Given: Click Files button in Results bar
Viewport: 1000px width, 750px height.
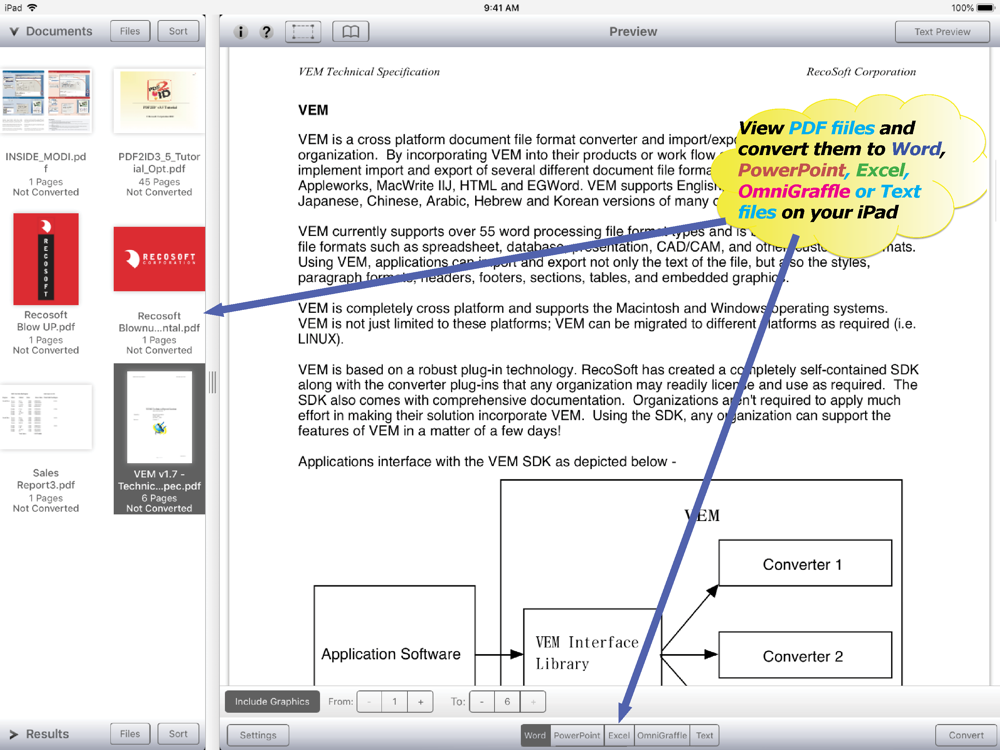Looking at the screenshot, I should coord(130,734).
